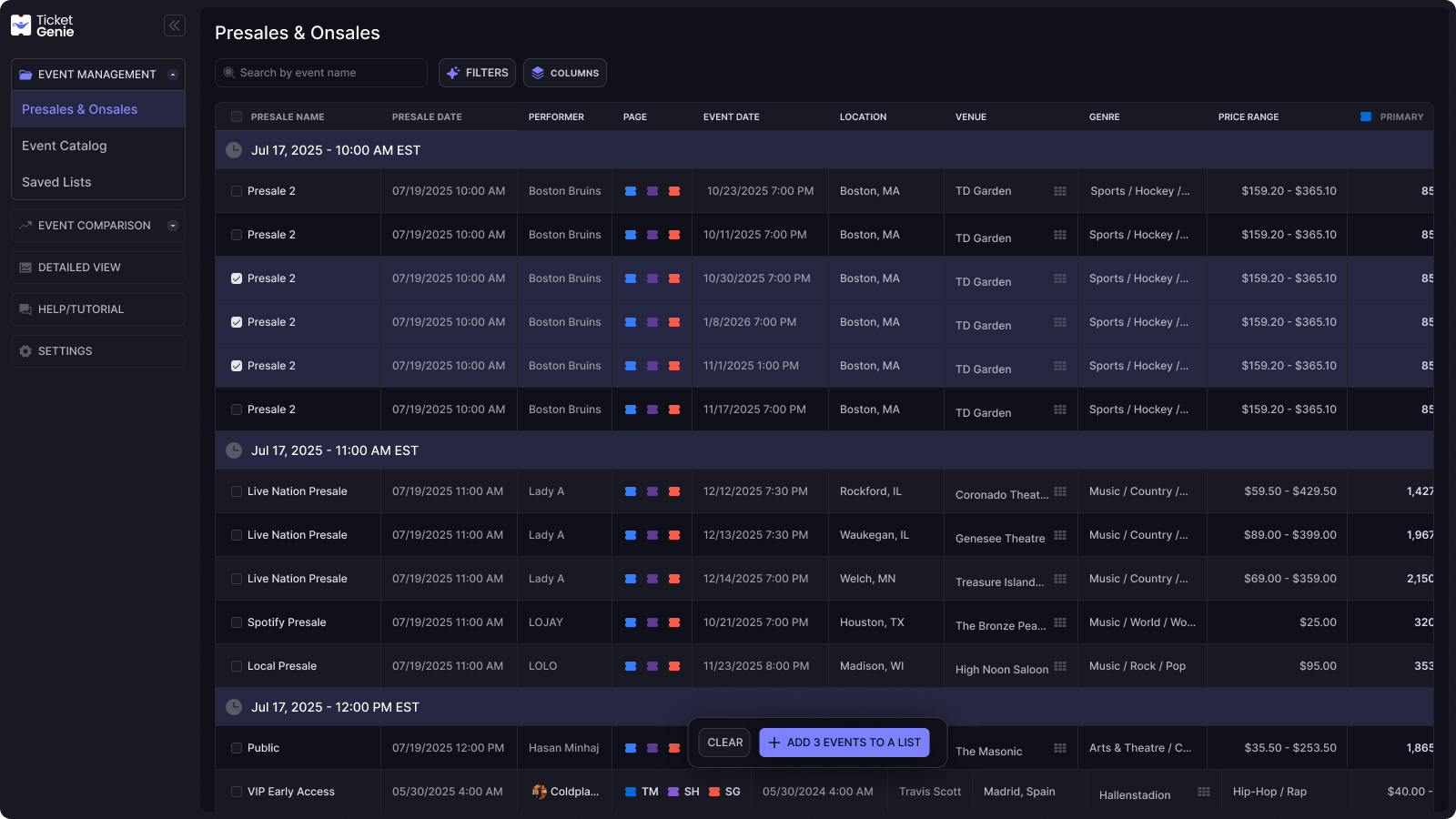Click red page icon for 11/17/2025 Bruins row
Viewport: 1456px width, 819px height.
674,409
